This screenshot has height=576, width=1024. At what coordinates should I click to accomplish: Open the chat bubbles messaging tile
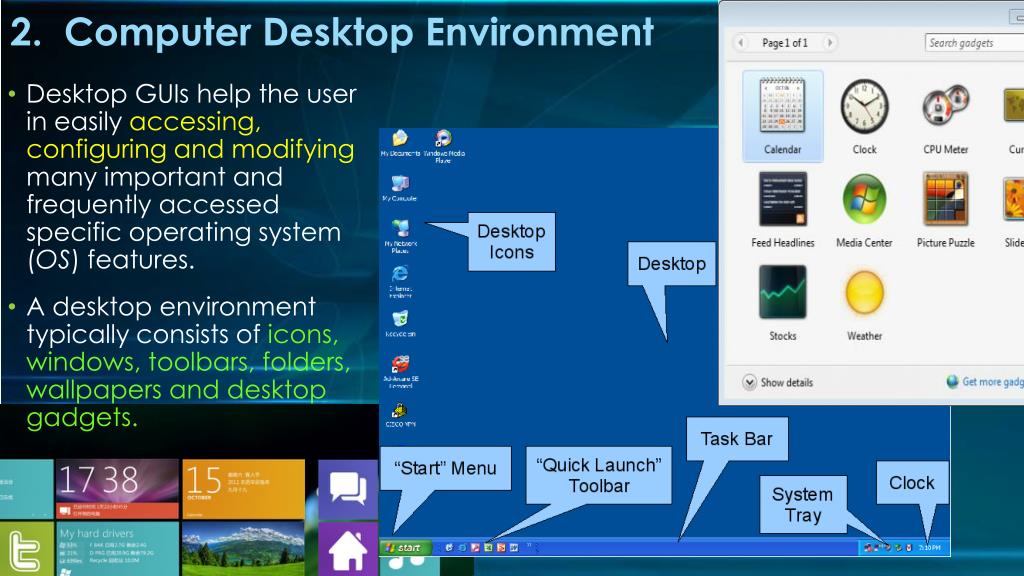(348, 489)
